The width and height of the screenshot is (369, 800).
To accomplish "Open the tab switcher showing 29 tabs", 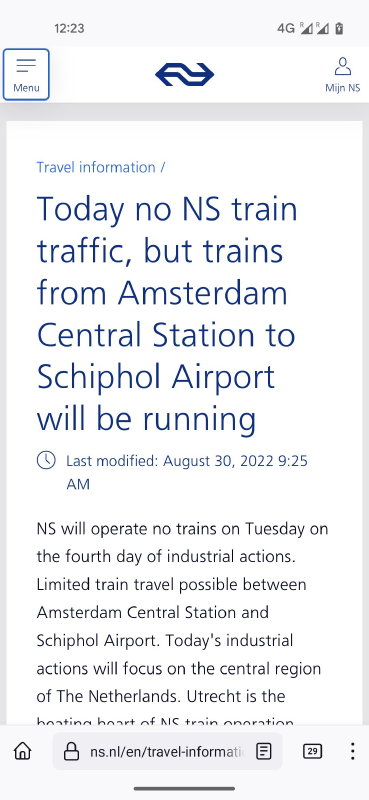I will coord(312,751).
